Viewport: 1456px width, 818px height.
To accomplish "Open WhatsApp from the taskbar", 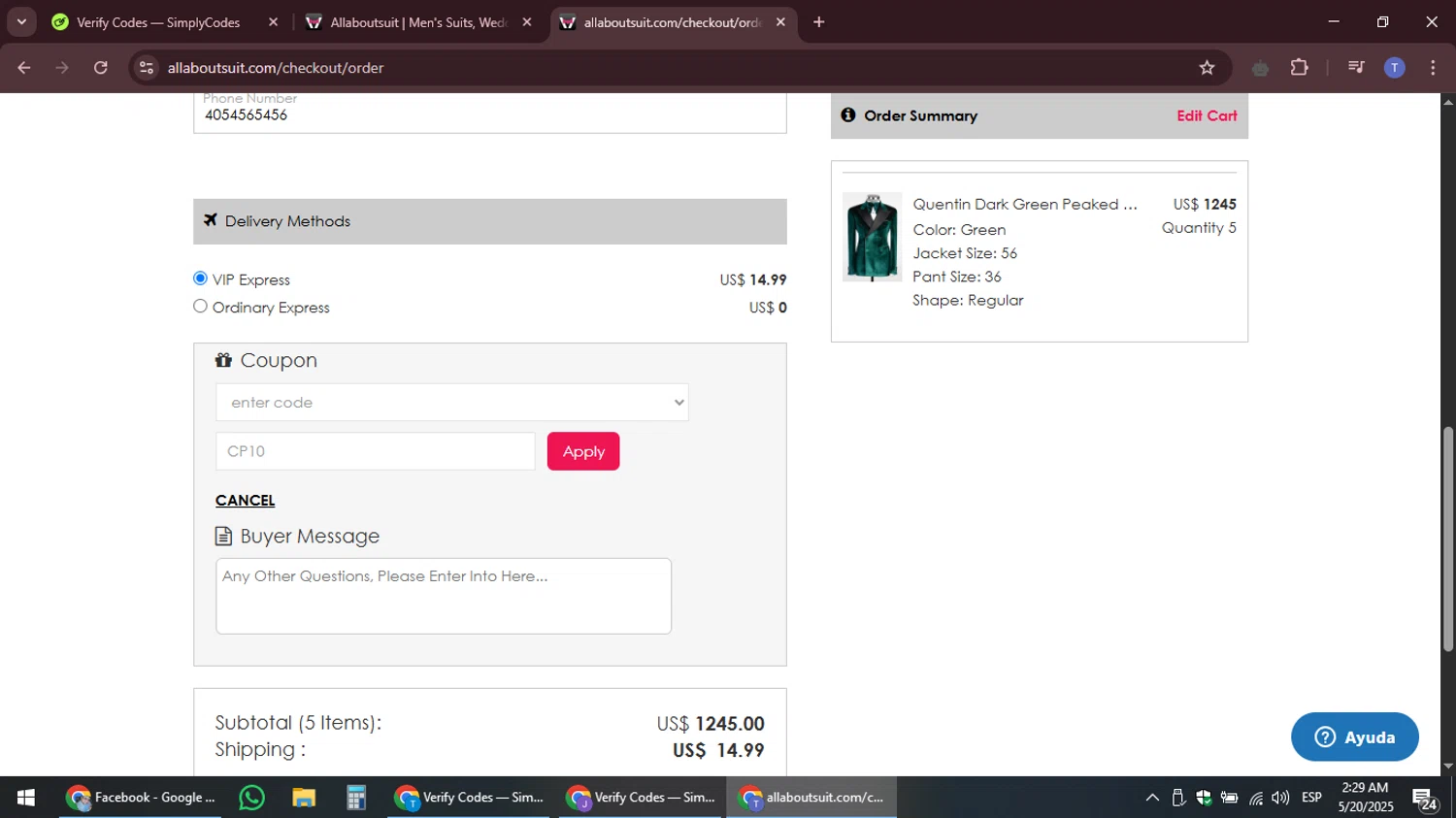I will (x=251, y=798).
